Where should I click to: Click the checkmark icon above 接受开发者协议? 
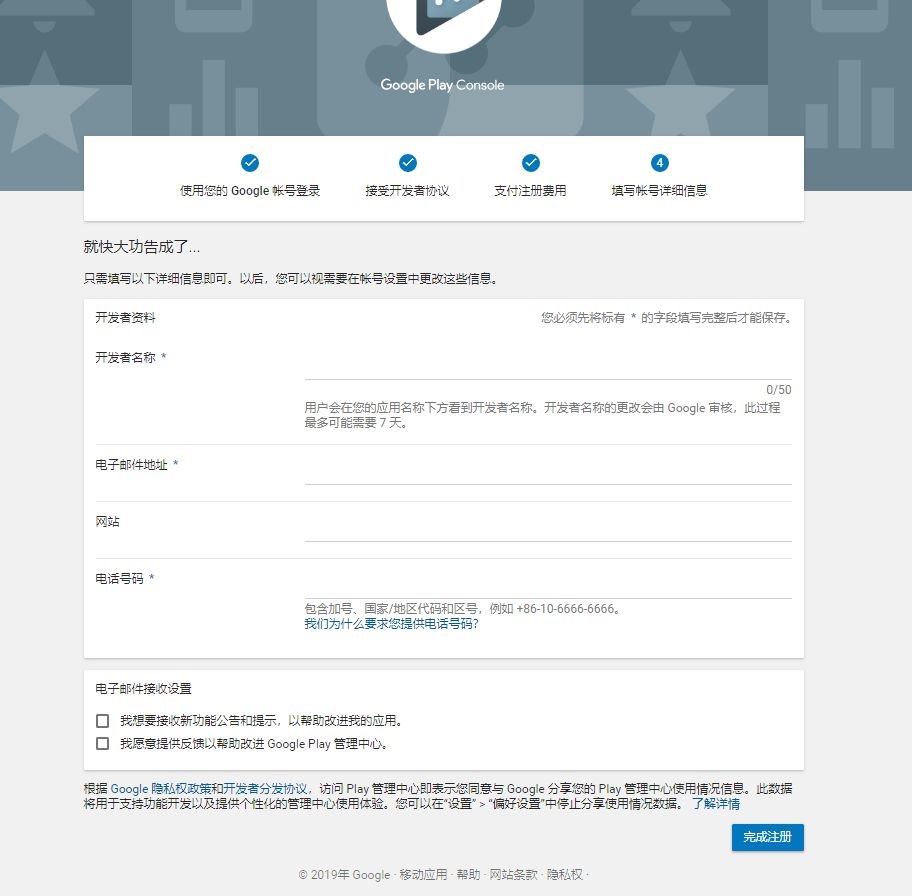(x=408, y=163)
